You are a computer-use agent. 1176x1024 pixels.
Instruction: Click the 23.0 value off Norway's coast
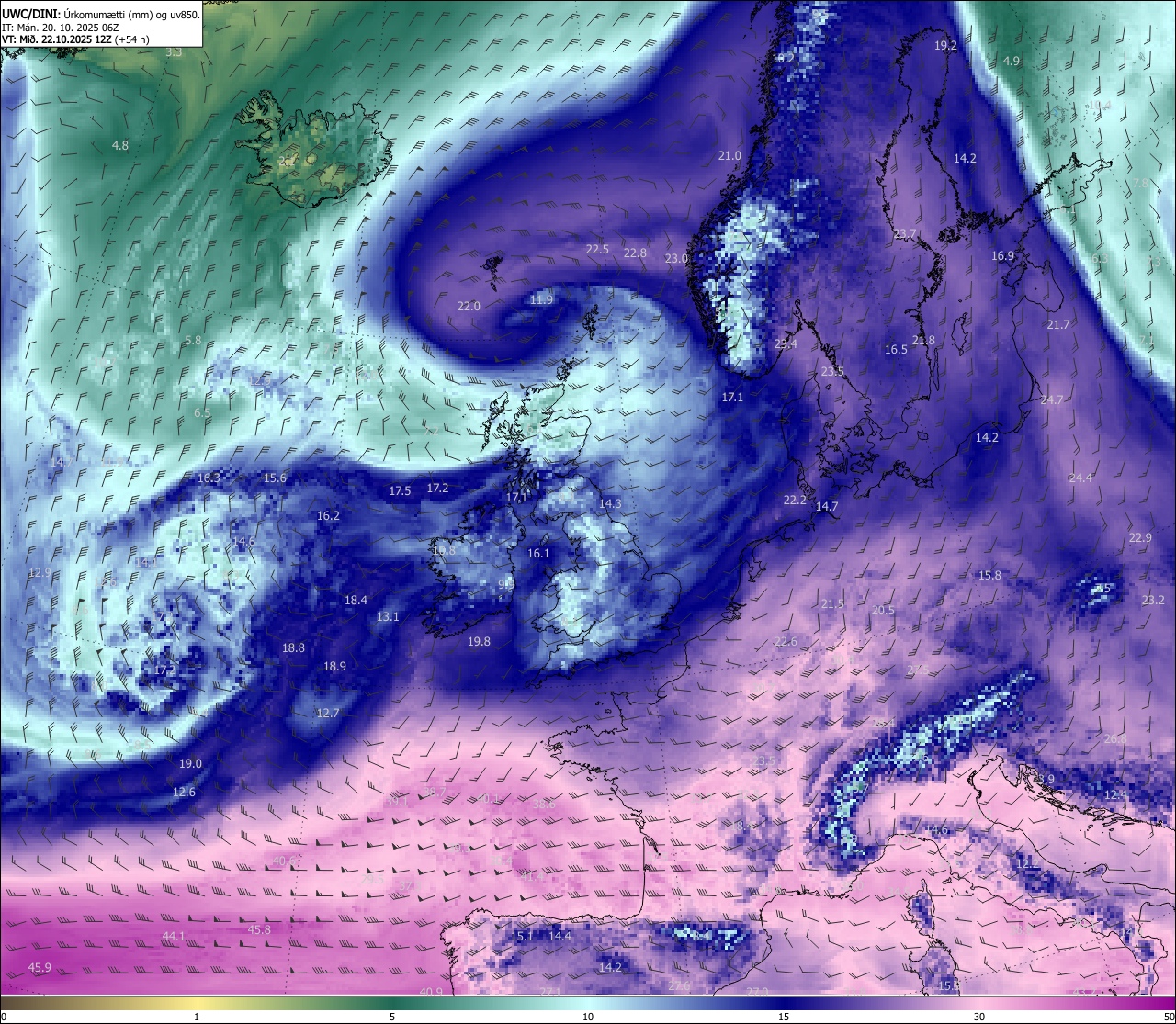[676, 258]
